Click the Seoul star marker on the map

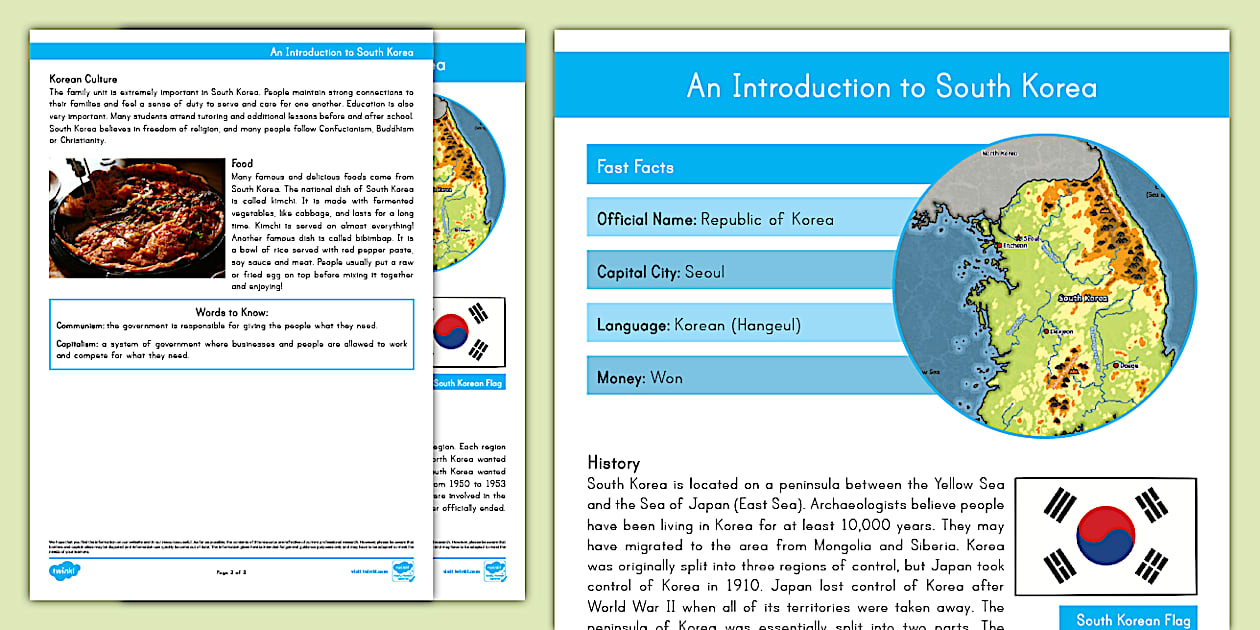1017,238
